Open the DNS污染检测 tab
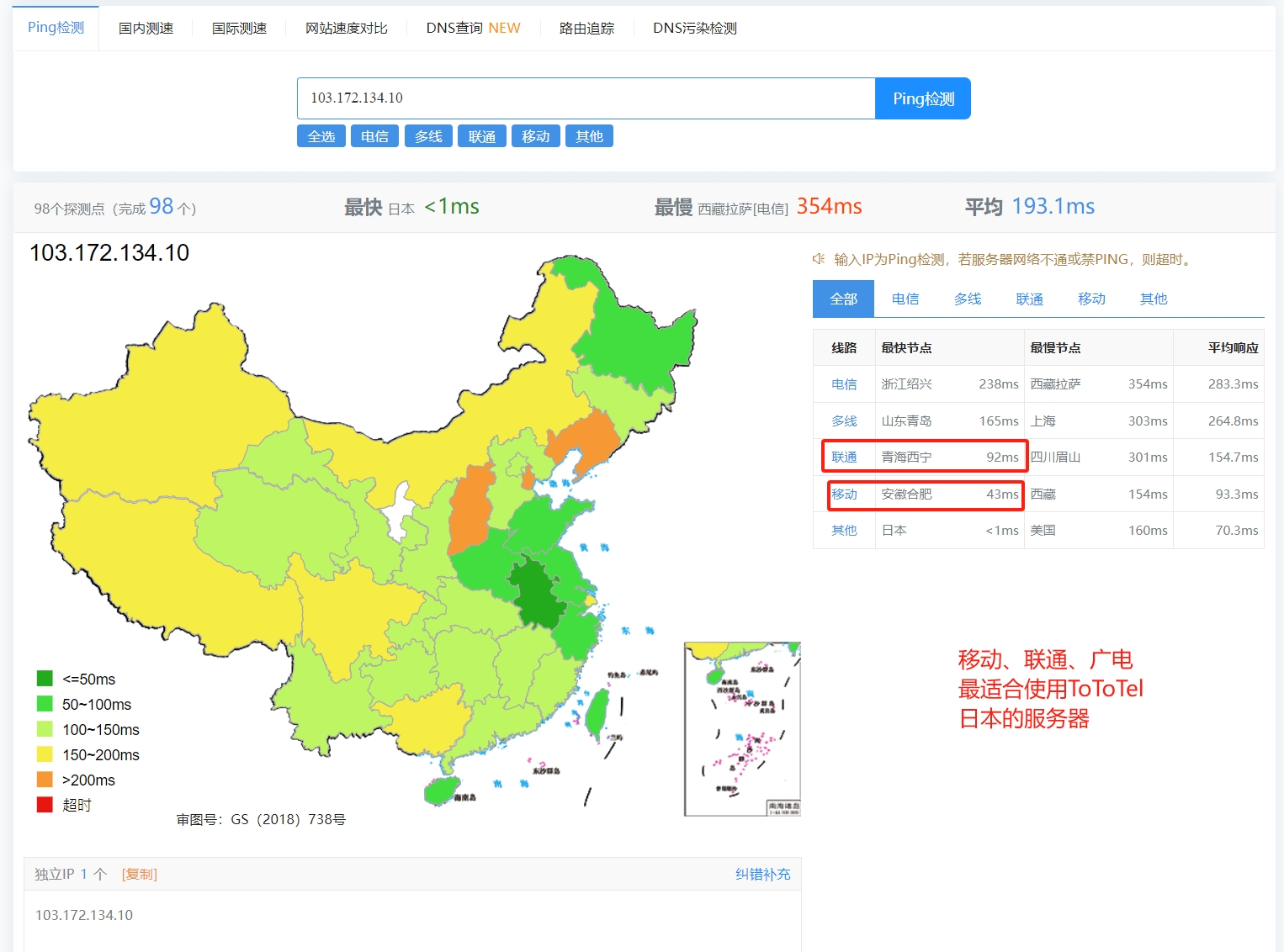Screen dimensions: 1284x952 click(x=693, y=27)
